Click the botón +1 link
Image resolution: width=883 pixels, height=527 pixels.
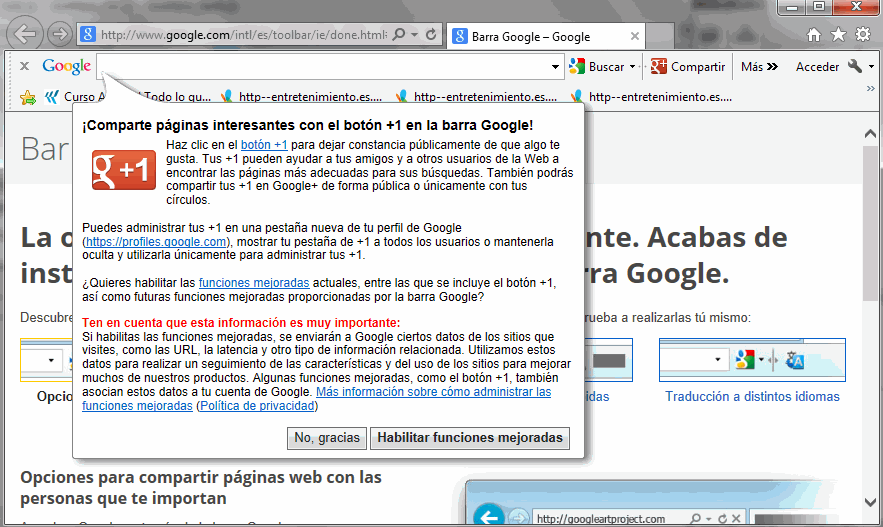[264, 145]
